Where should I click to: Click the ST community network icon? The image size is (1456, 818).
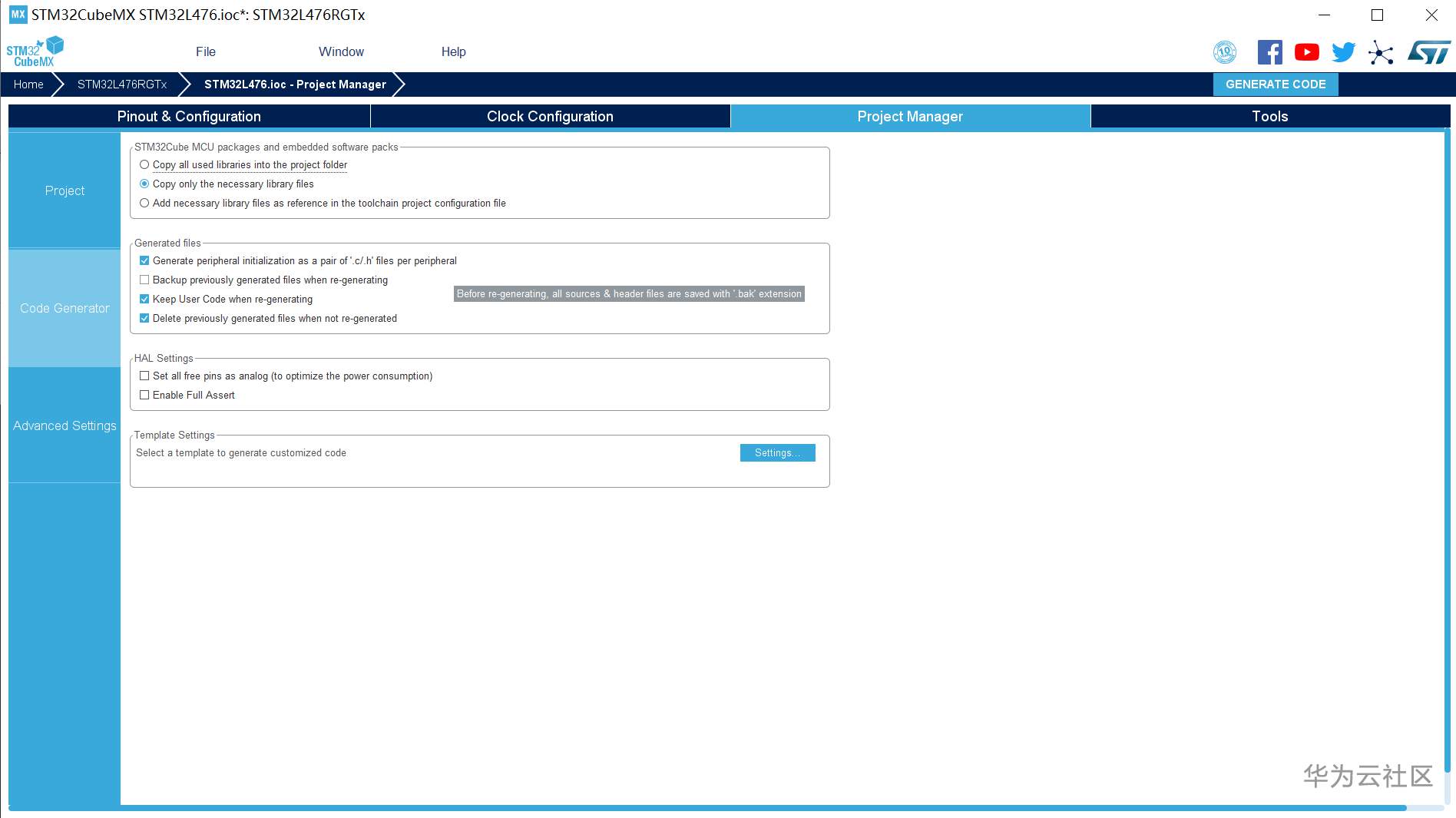coord(1381,52)
